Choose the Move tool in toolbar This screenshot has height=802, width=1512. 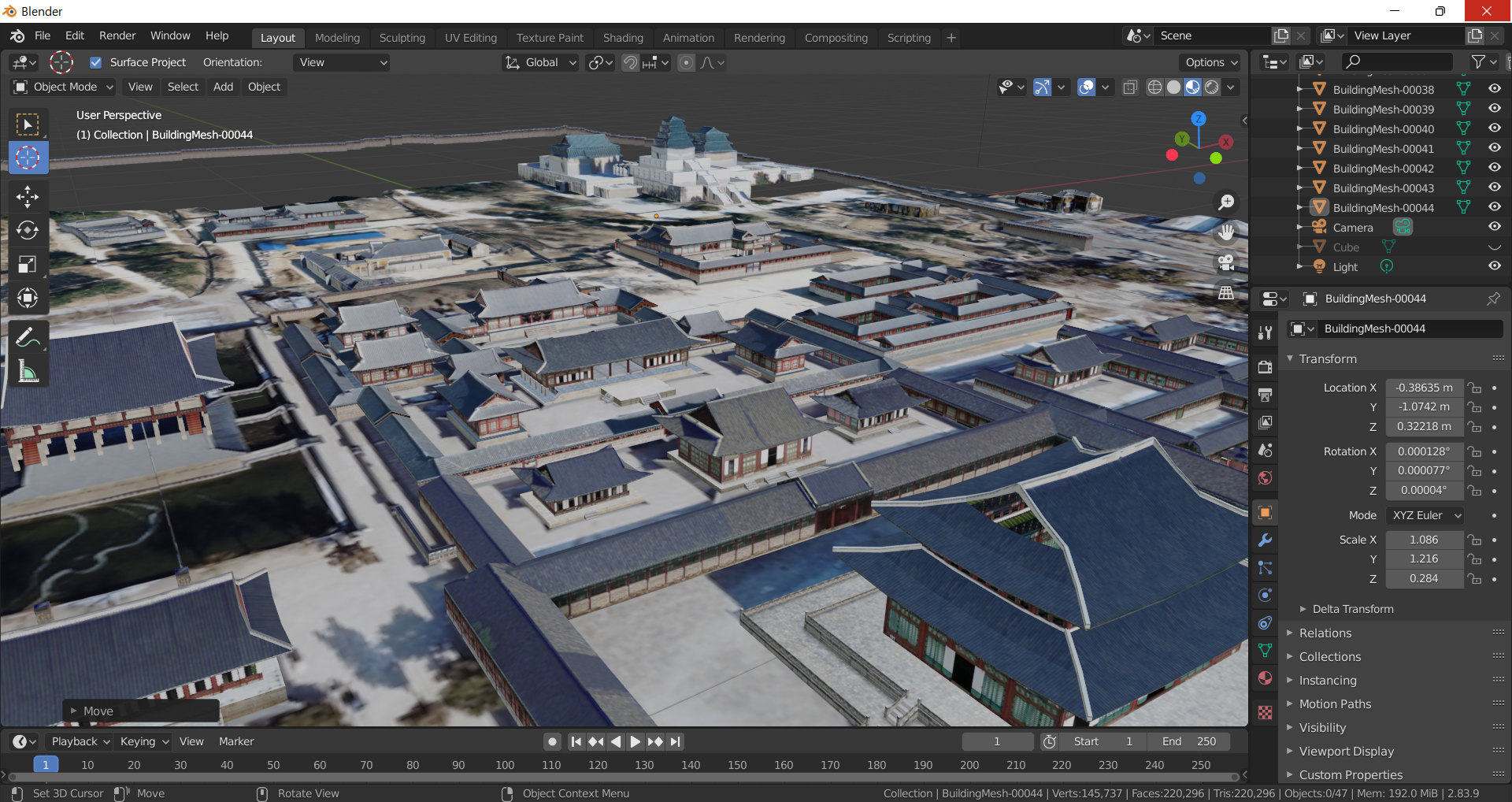tap(28, 196)
